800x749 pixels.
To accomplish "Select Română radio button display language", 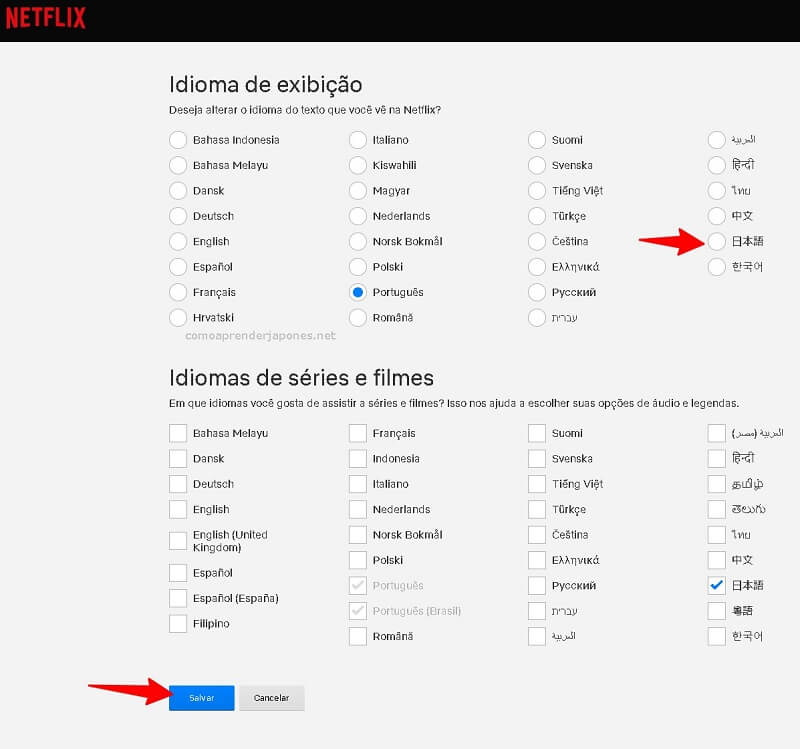I will click(358, 317).
